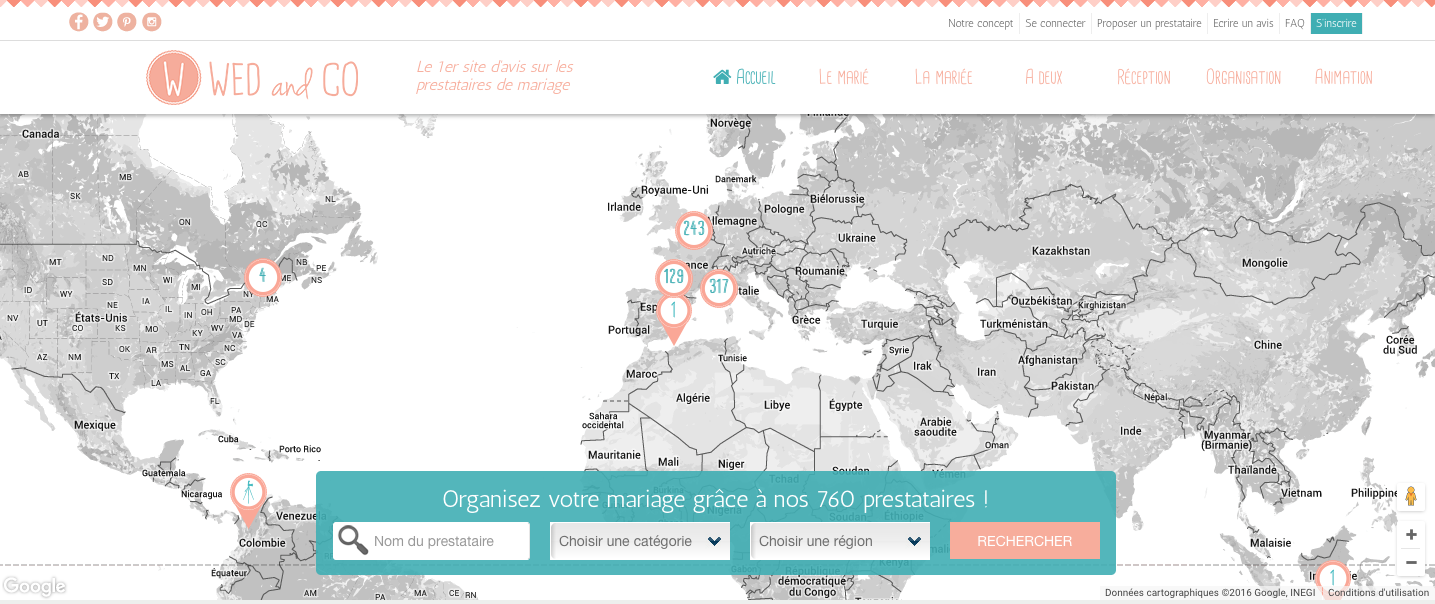This screenshot has width=1435, height=604.
Task: Open the Facebook social icon
Action: pos(79,22)
